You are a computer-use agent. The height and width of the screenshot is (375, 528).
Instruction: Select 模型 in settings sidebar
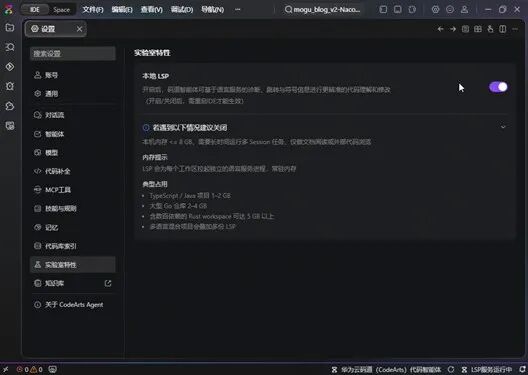pyautogui.click(x=73, y=153)
